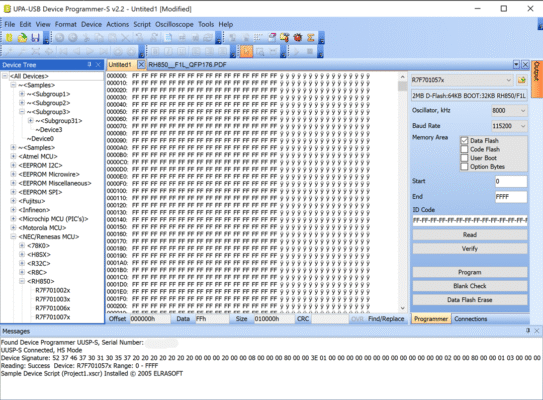543x400 pixels.
Task: Enable the User Boot checkbox
Action: coord(464,158)
